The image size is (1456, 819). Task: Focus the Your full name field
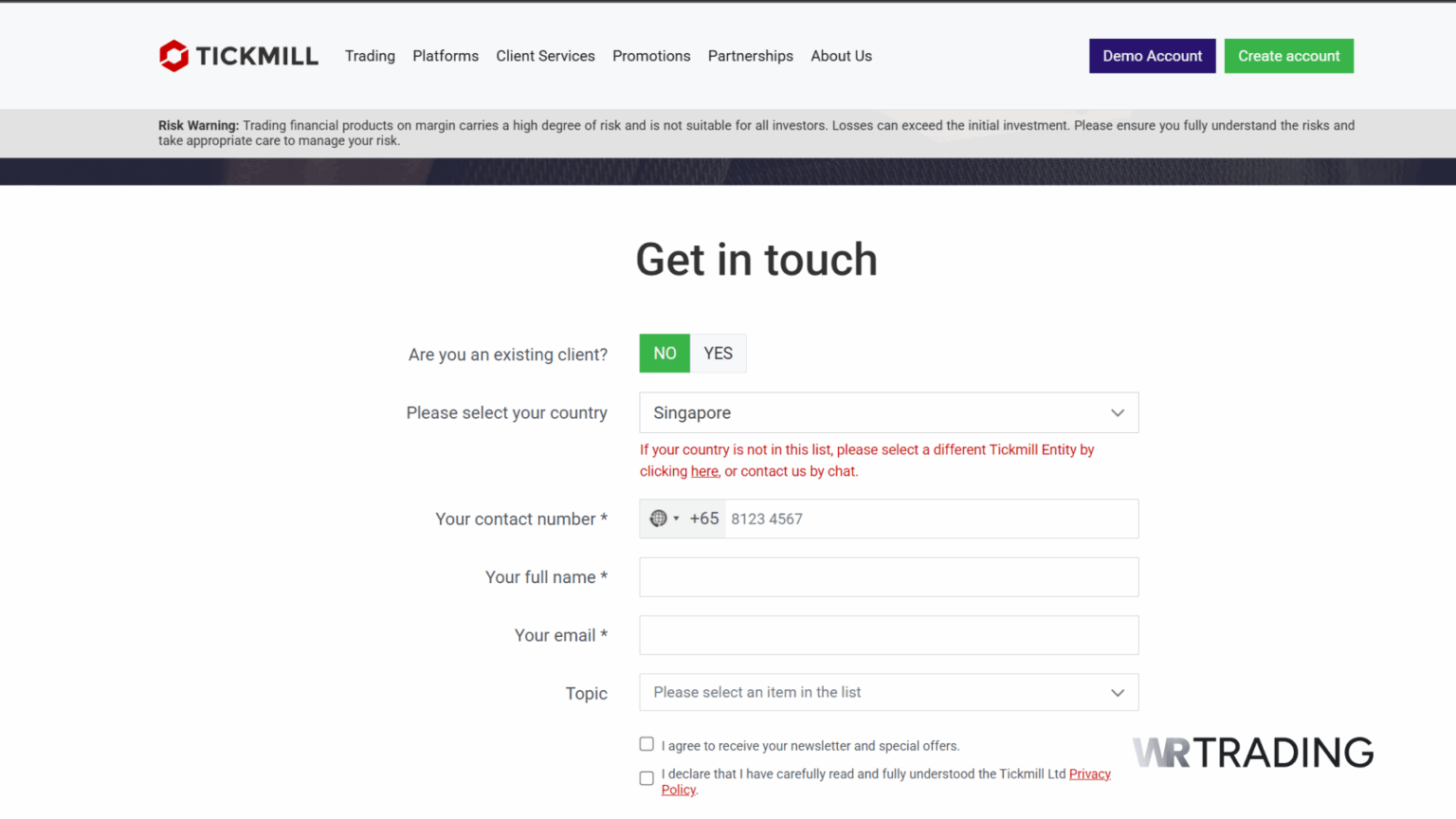click(x=888, y=577)
